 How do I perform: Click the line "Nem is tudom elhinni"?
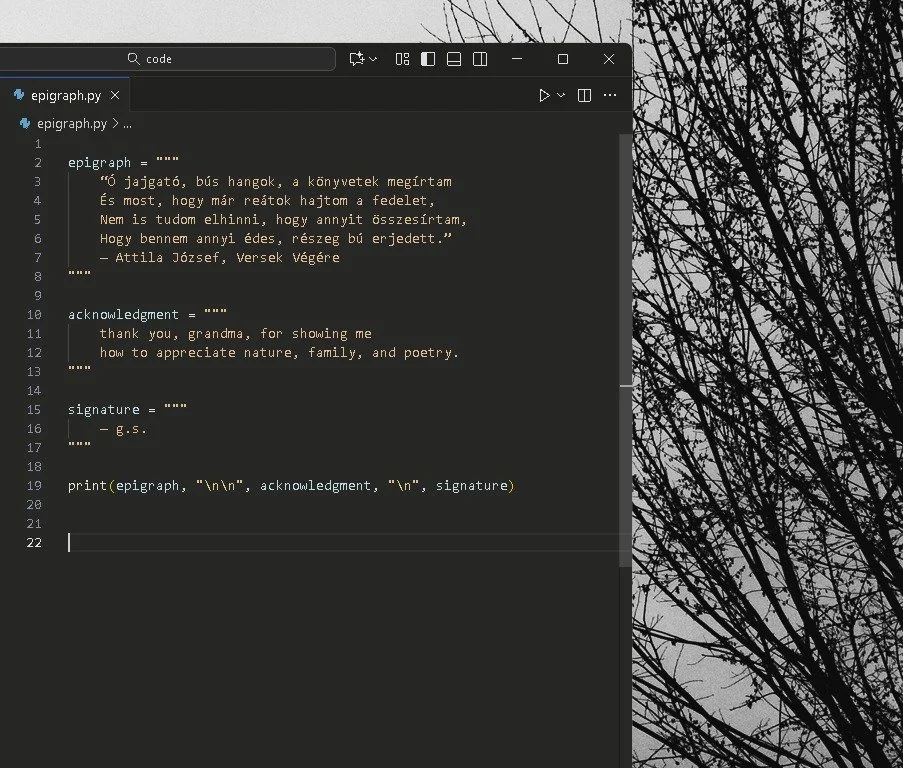pyautogui.click(x=283, y=220)
